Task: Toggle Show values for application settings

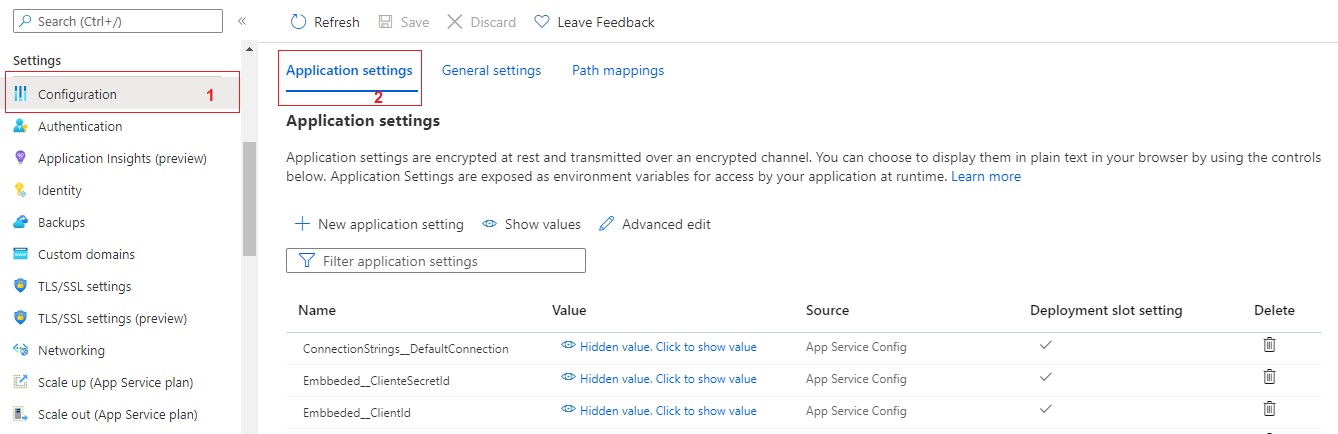Action: [x=532, y=225]
